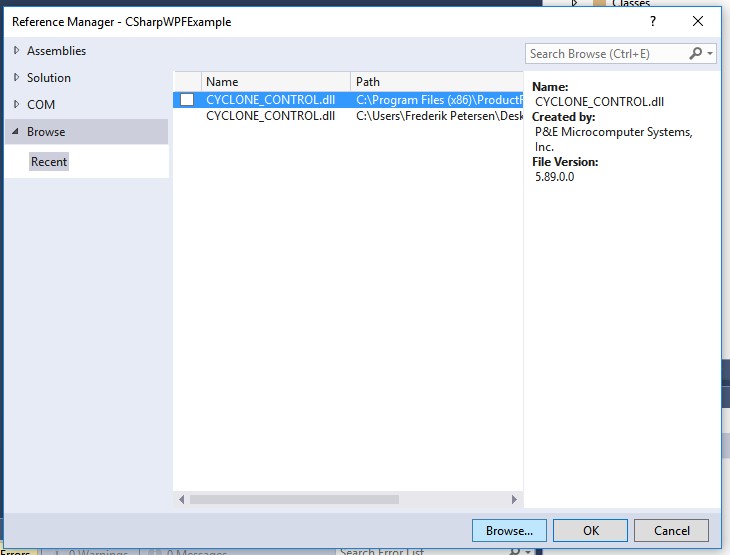Expand the Solution category arrow
Image resolution: width=730 pixels, height=555 pixels.
[16, 77]
